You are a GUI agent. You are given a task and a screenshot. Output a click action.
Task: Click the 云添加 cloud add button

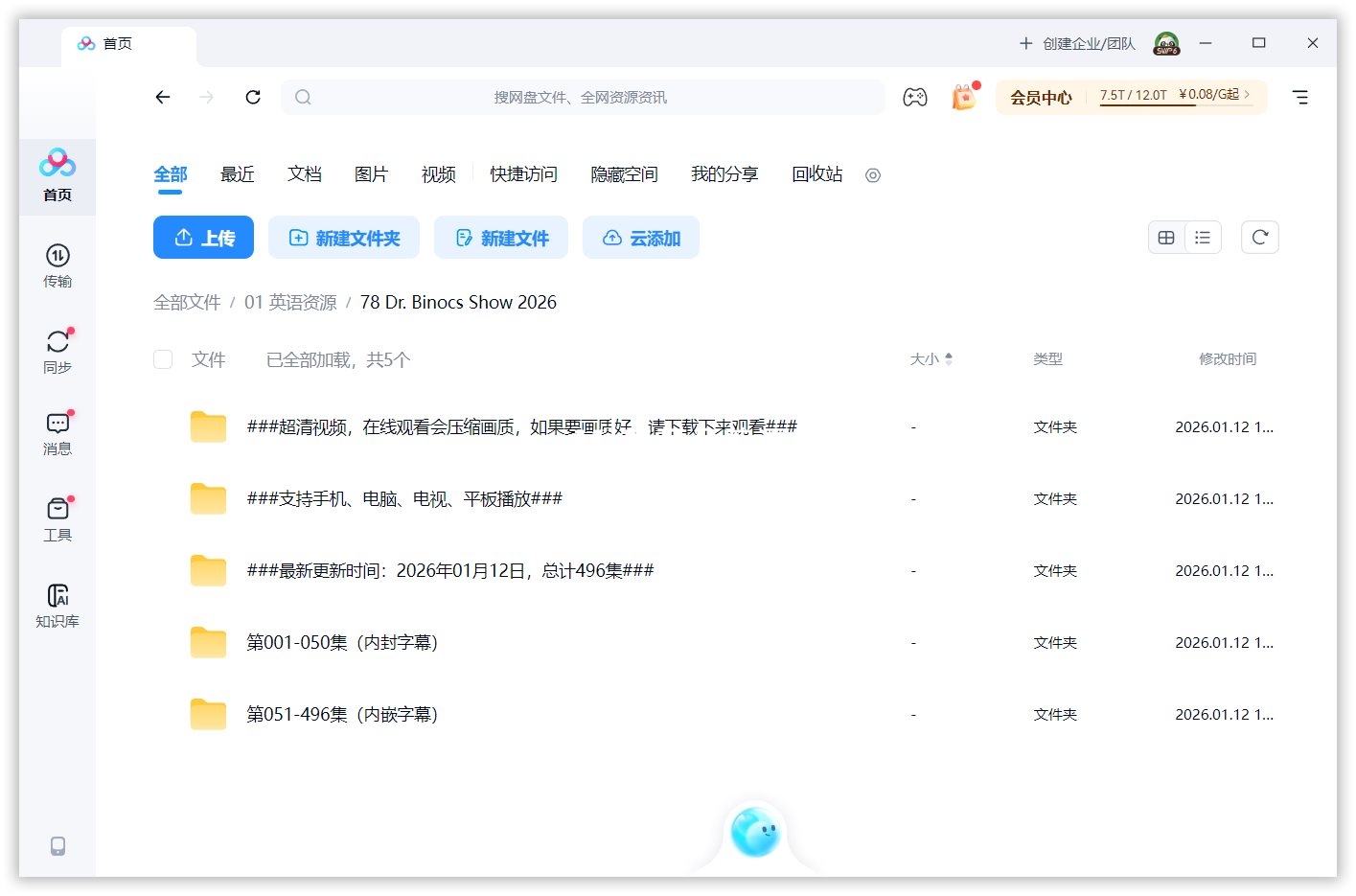tap(640, 237)
